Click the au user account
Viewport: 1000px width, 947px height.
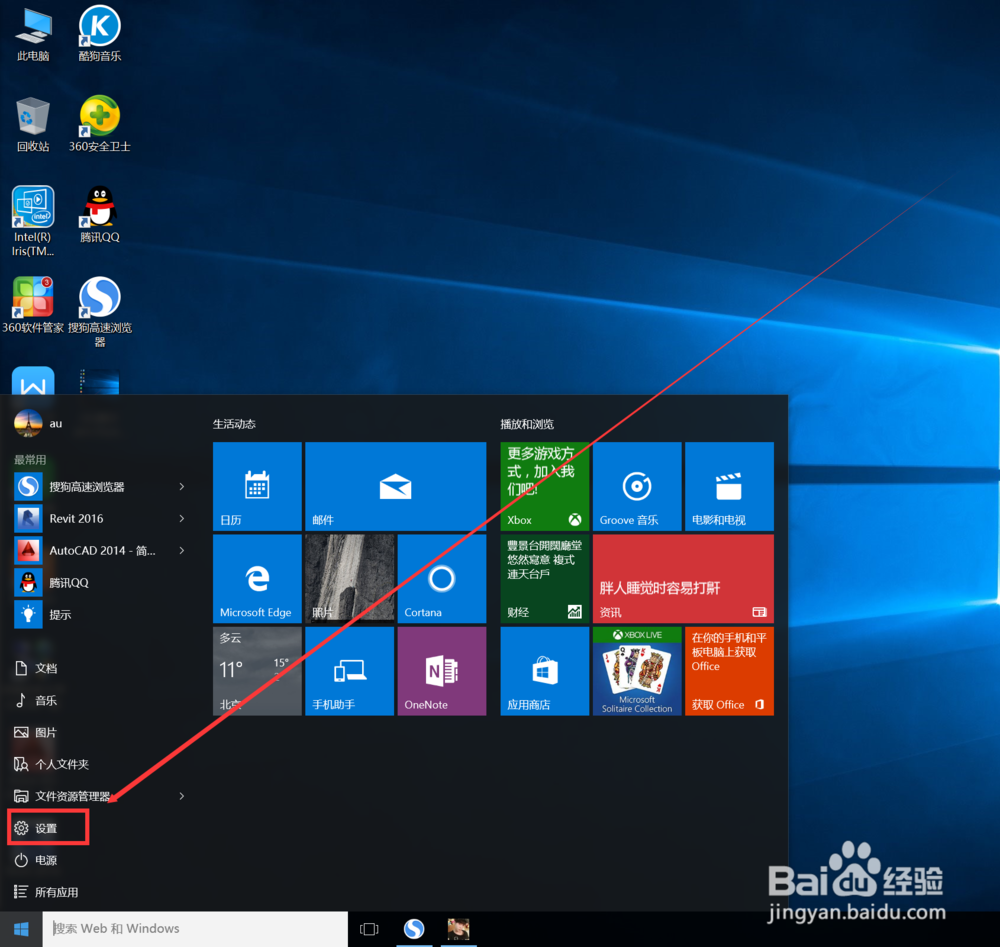(x=38, y=423)
